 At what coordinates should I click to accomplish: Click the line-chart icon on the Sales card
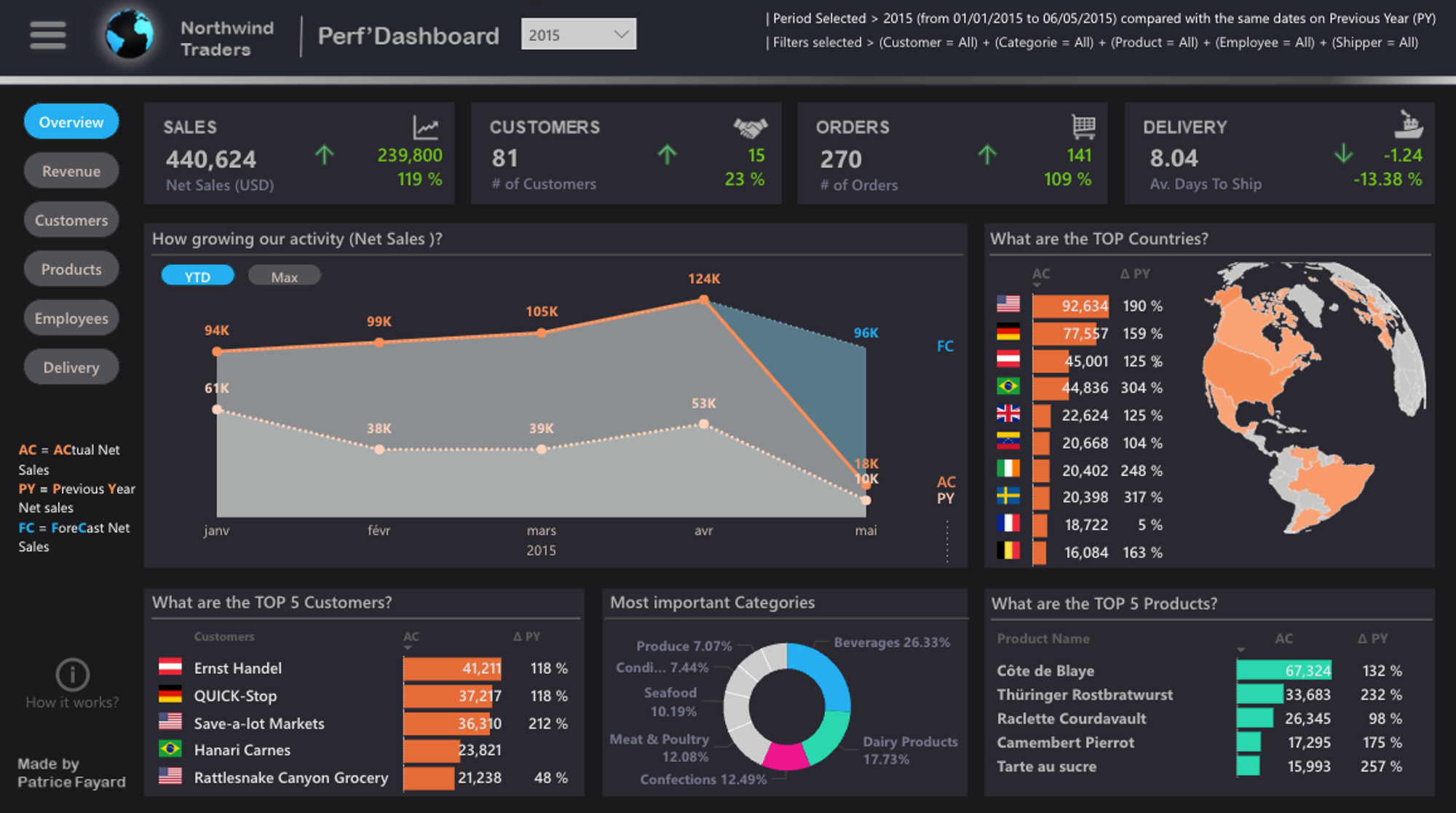coord(424,127)
